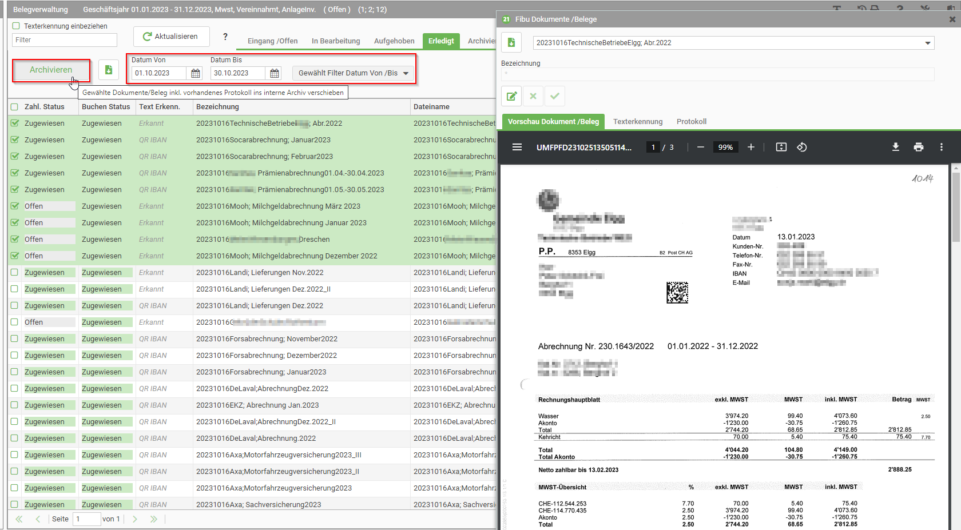
Task: Zoom in with the plus icon
Action: pos(751,147)
